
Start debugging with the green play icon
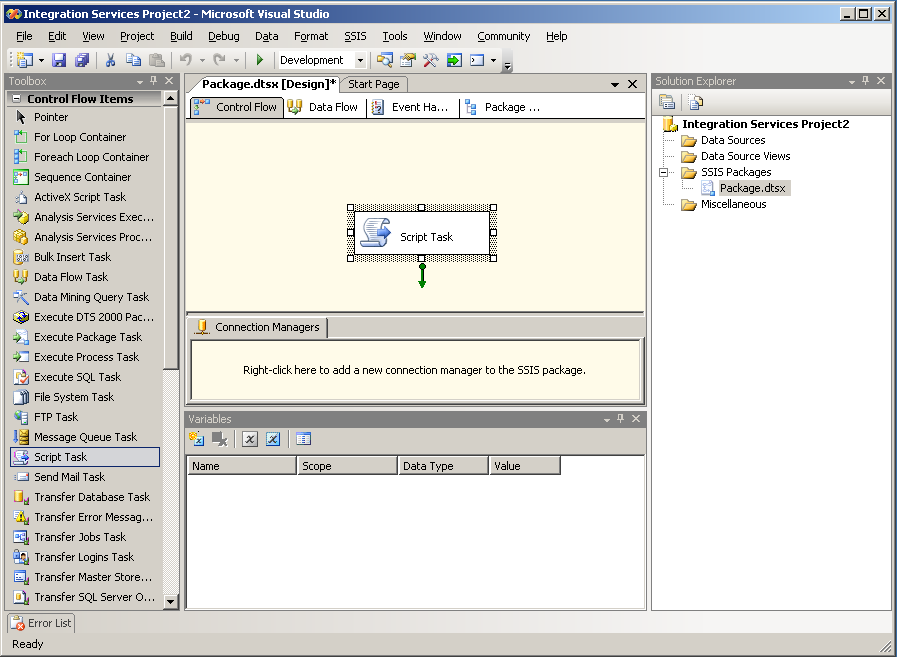pyautogui.click(x=260, y=60)
